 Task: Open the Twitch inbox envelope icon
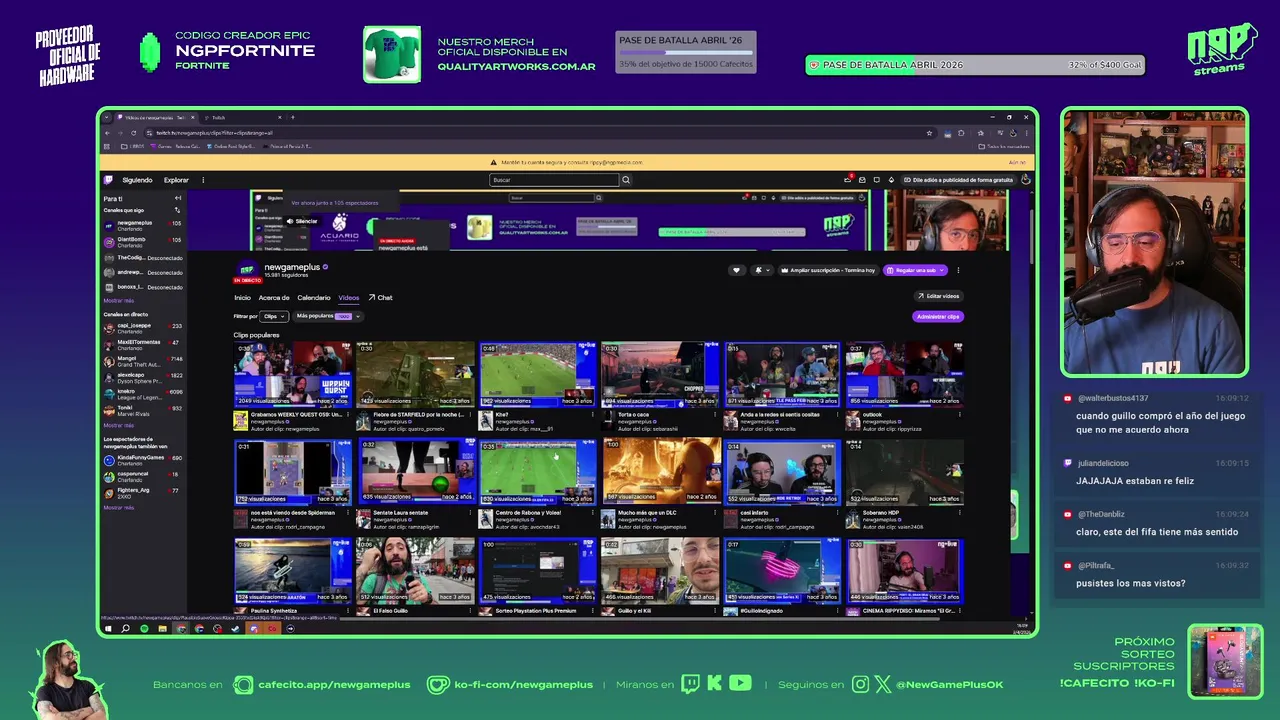862,180
